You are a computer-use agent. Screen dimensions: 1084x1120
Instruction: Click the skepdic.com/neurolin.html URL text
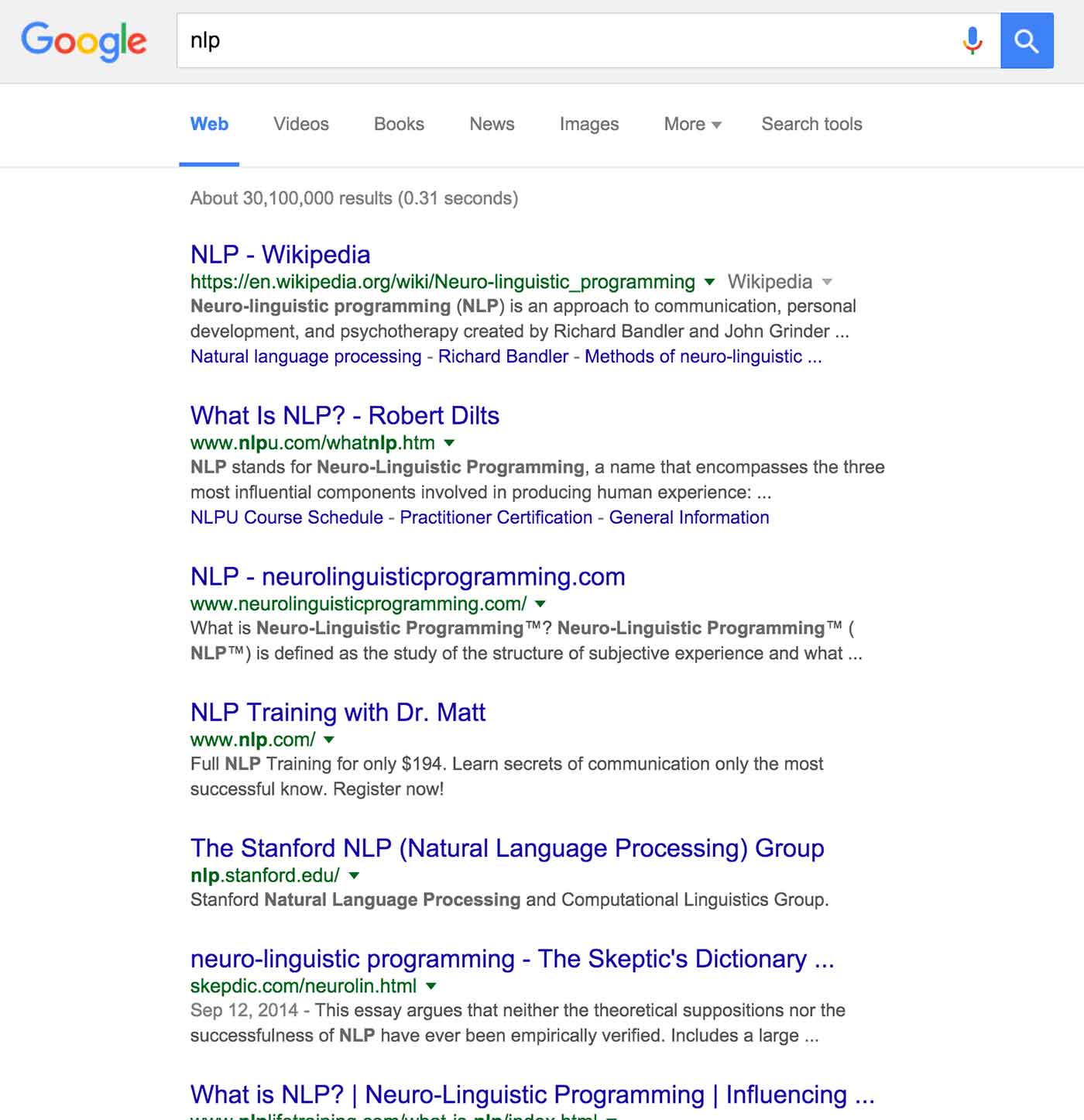click(x=304, y=986)
